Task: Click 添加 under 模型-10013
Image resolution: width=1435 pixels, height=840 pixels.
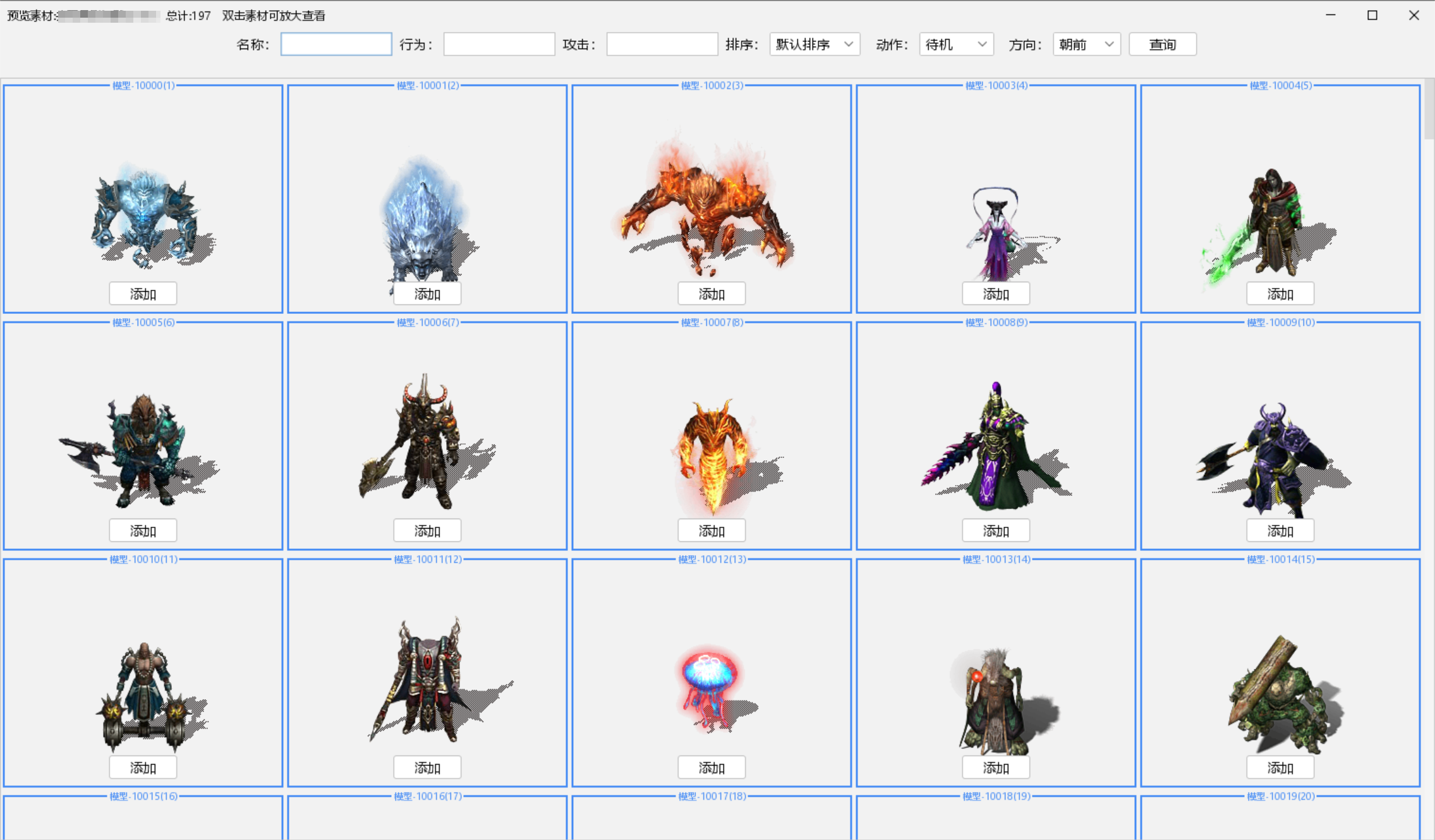Action: click(996, 767)
